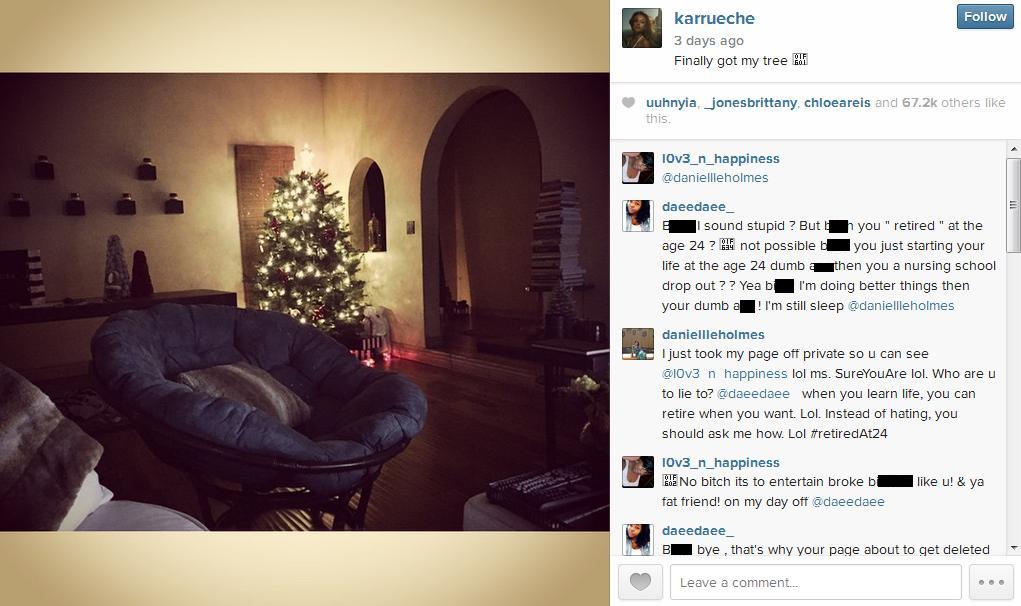This screenshot has width=1021, height=606.
Task: Open danielleholmes commenter avatar
Action: (x=637, y=344)
